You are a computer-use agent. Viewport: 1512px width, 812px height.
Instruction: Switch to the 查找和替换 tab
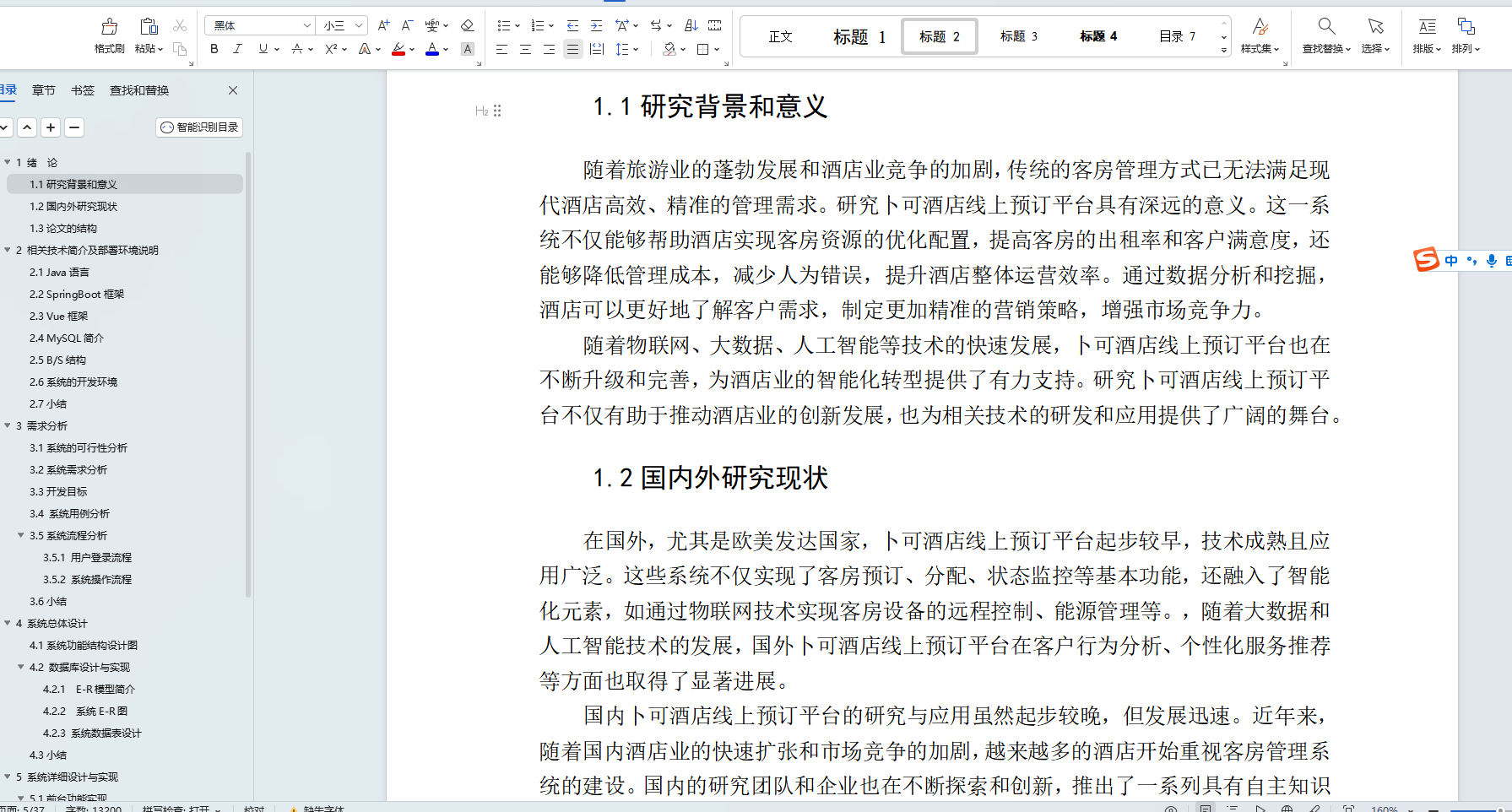pos(139,90)
